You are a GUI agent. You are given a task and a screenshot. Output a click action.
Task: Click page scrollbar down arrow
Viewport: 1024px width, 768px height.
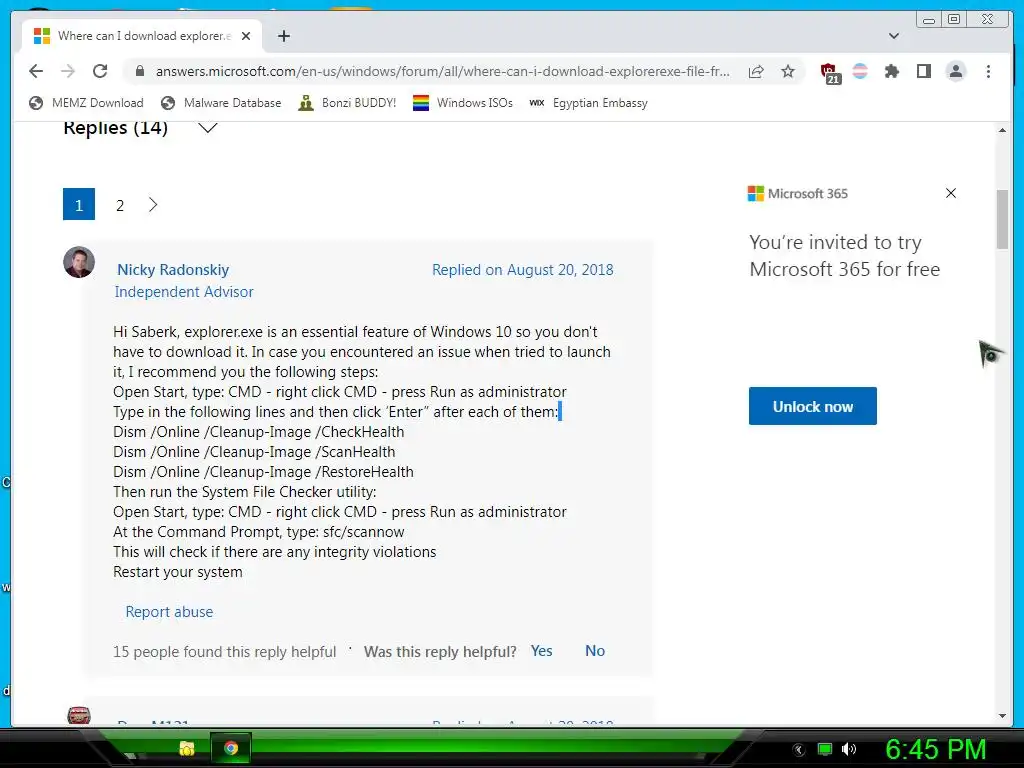(x=1002, y=716)
